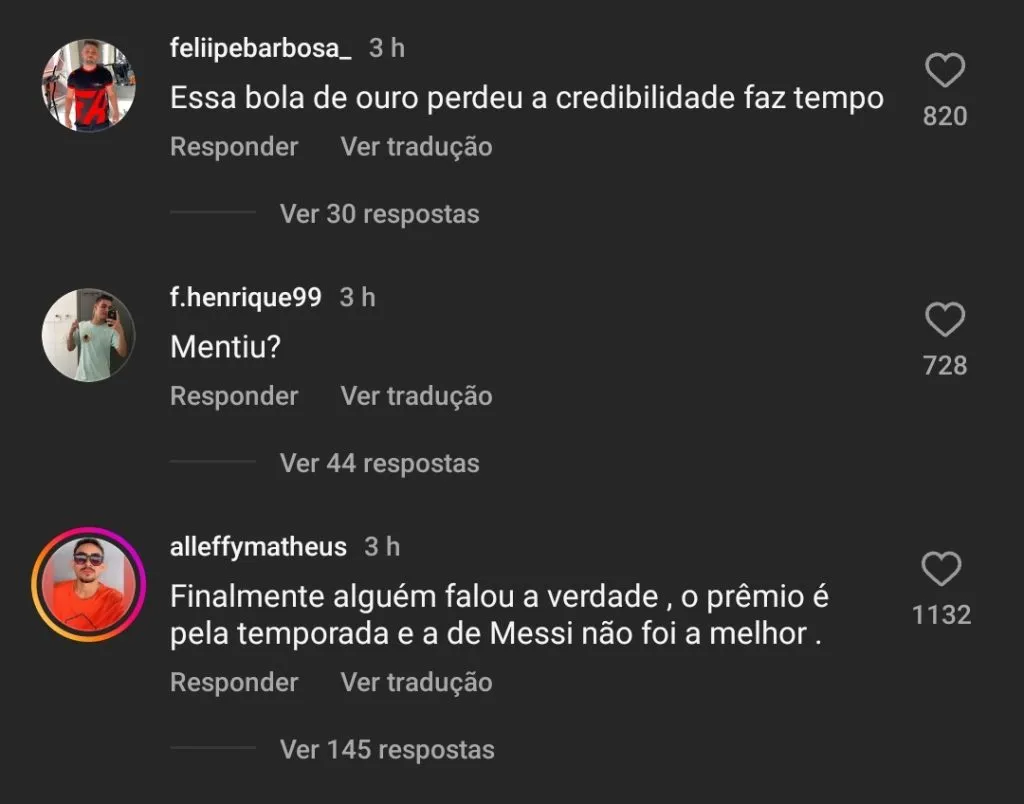The height and width of the screenshot is (804, 1024).
Task: View the 1132 likes count
Action: (x=941, y=615)
